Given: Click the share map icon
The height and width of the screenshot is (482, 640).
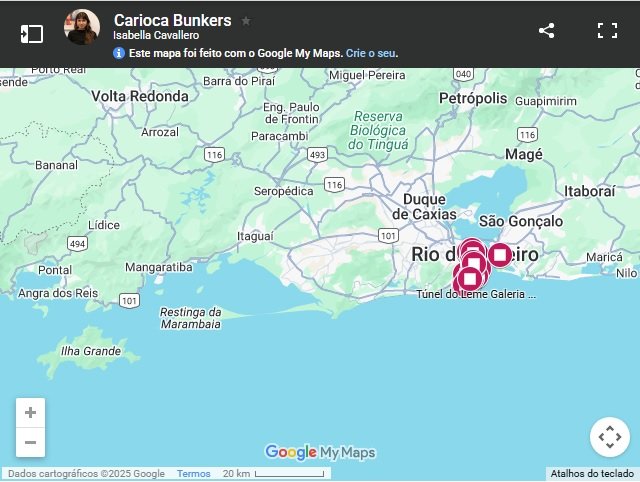Looking at the screenshot, I should point(547,31).
